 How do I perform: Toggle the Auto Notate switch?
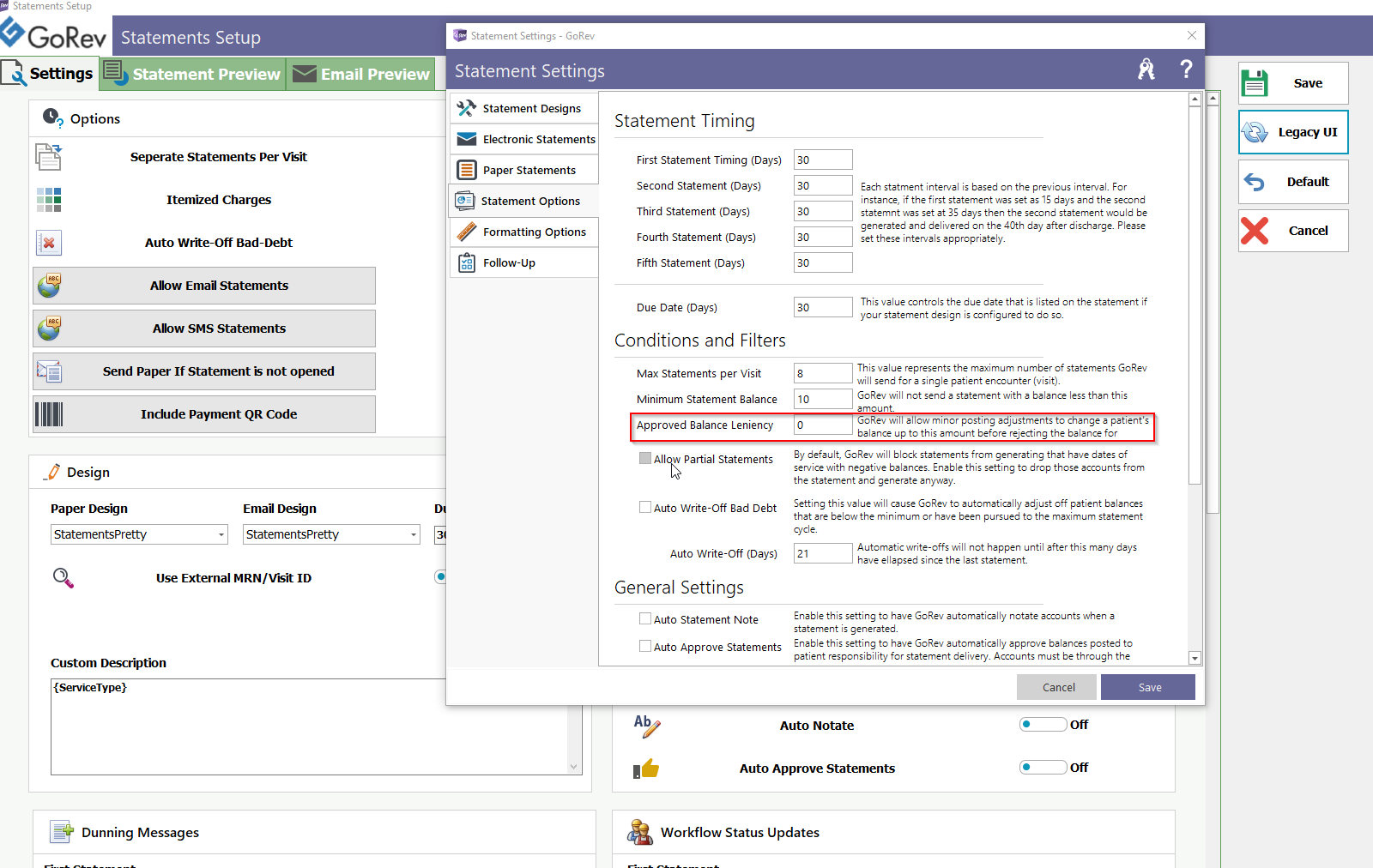[x=1043, y=725]
